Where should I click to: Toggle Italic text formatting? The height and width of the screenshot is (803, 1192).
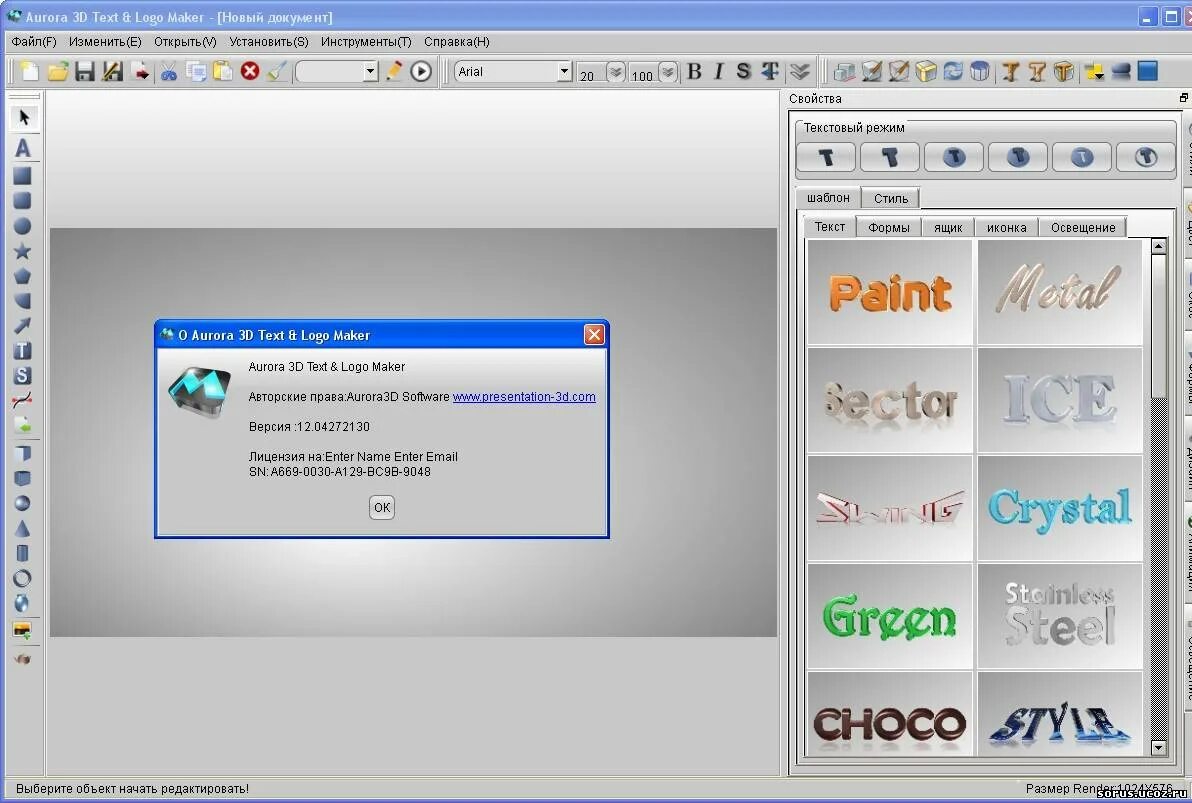[718, 71]
